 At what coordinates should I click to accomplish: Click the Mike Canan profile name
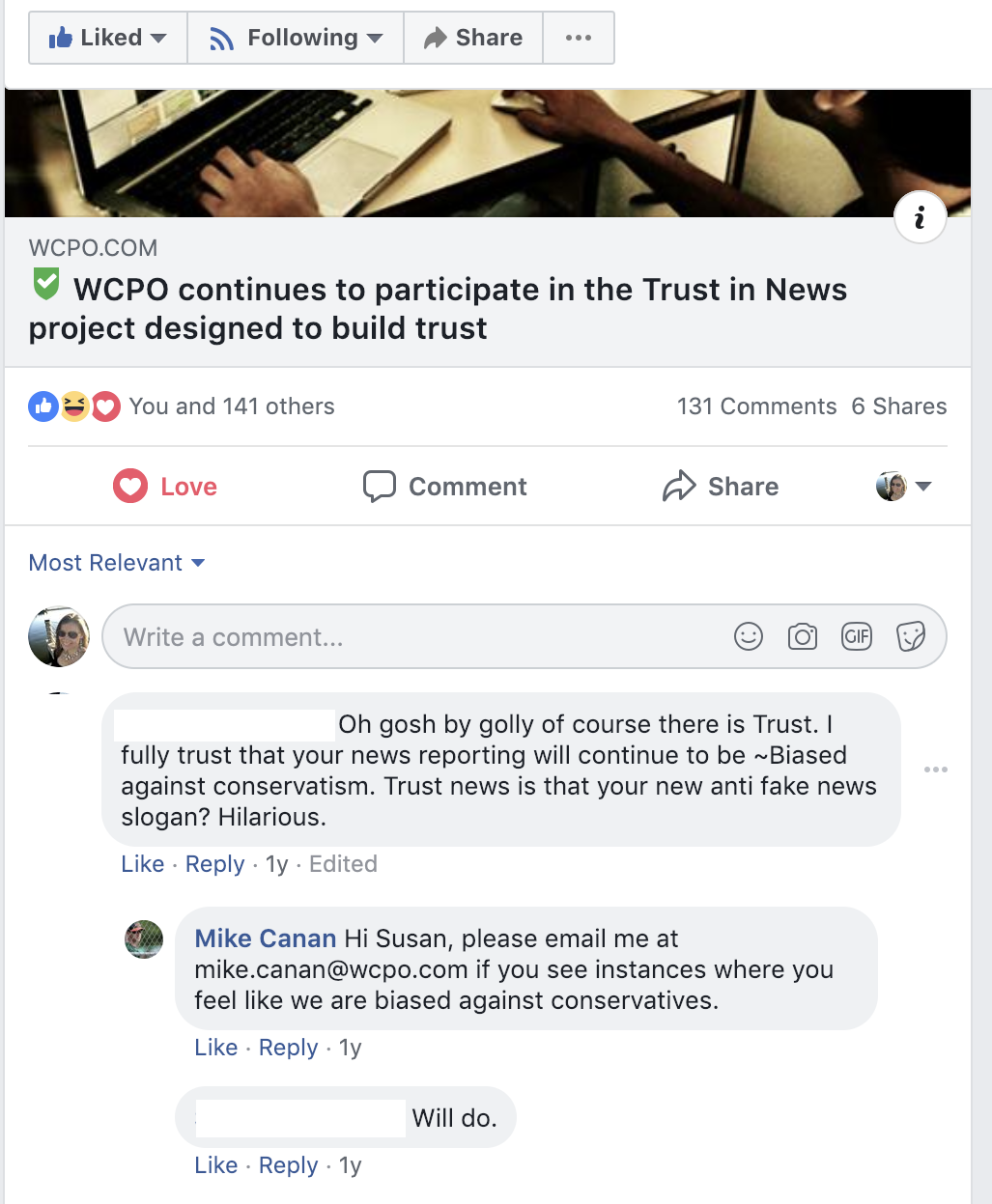click(x=266, y=938)
